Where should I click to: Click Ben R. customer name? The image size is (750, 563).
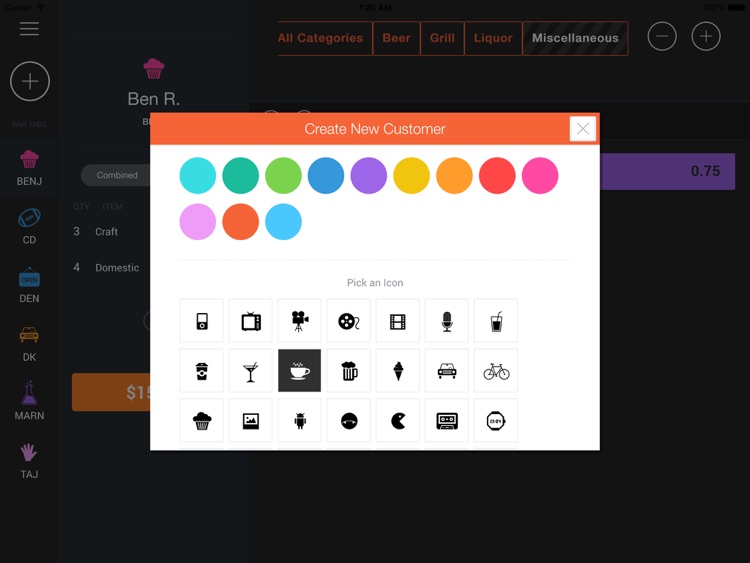pos(154,99)
